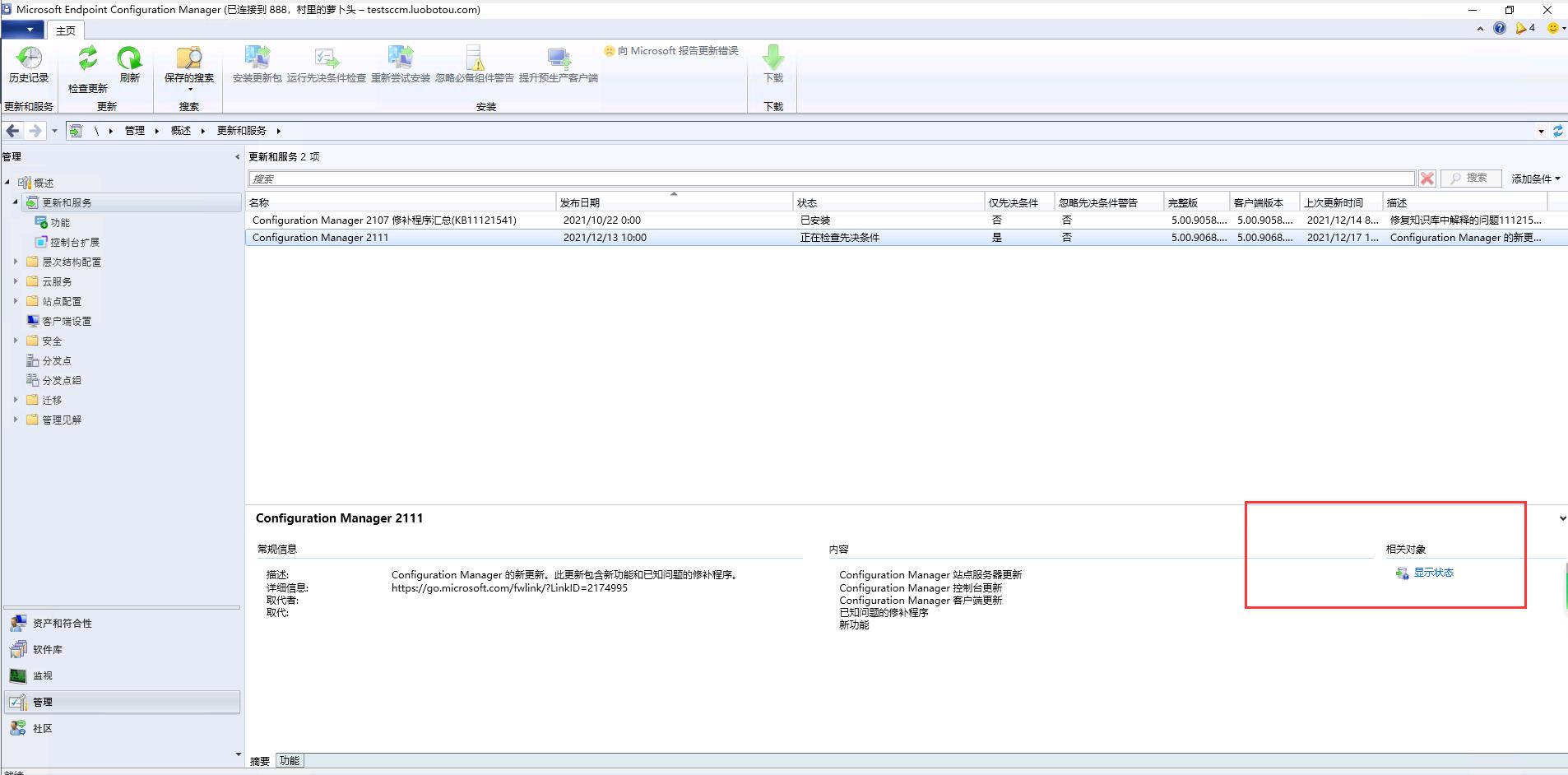1568x775 pixels.
Task: Click the Back navigation arrow
Action: [12, 131]
